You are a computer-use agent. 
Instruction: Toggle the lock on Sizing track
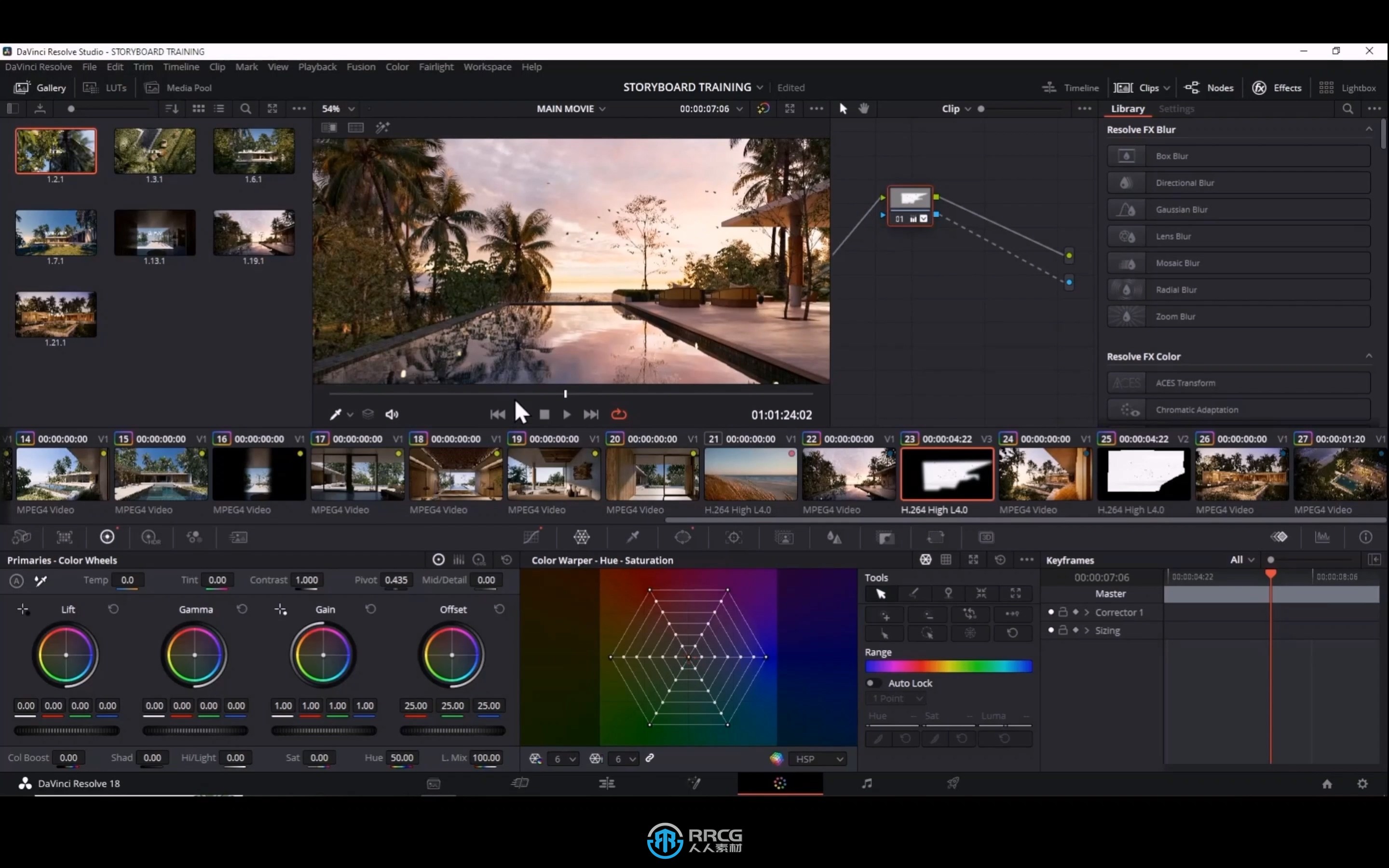coord(1063,630)
